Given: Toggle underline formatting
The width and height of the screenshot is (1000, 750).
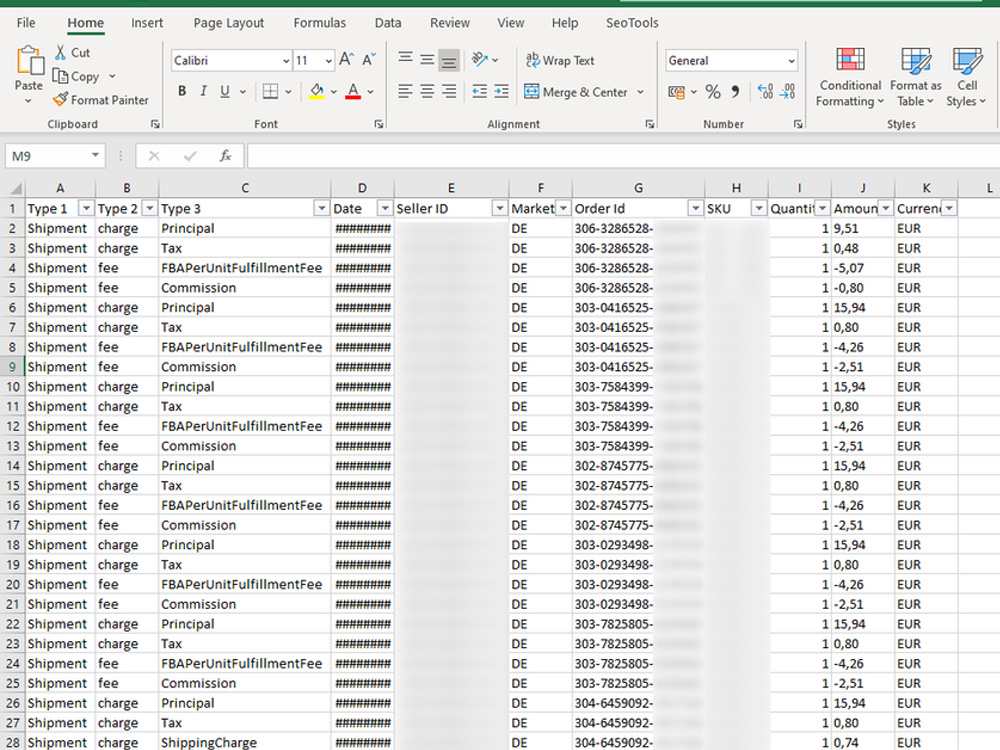Looking at the screenshot, I should pos(224,91).
